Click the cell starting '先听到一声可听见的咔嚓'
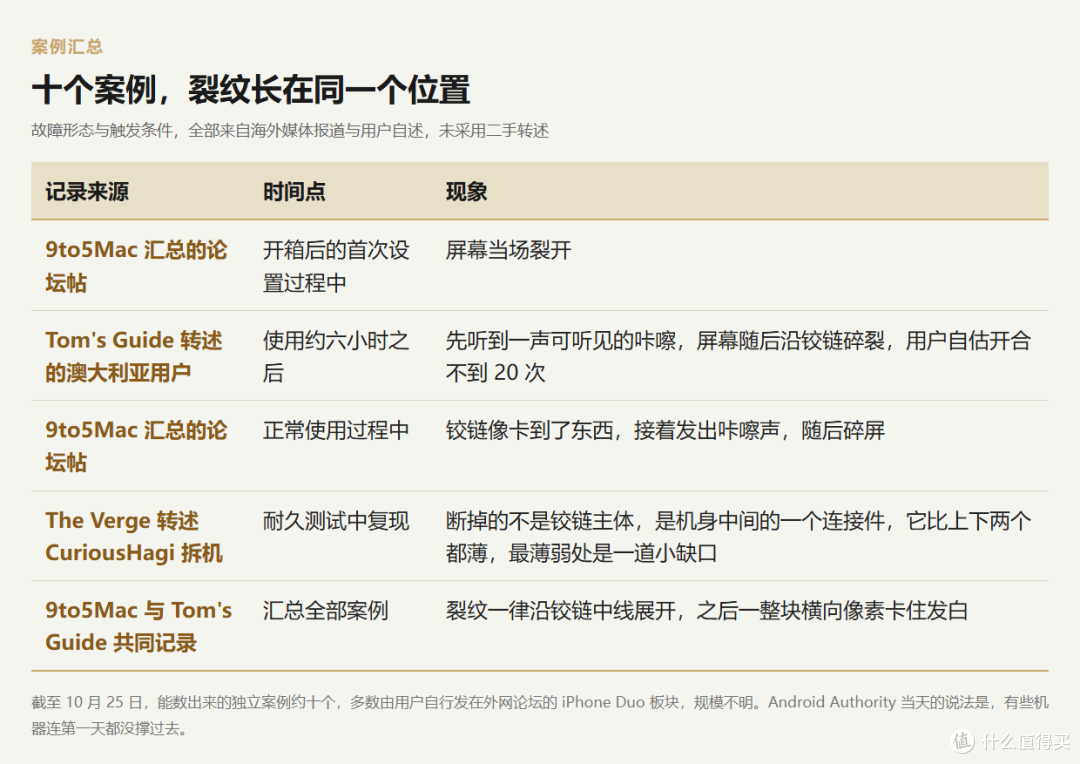The image size is (1080, 764). pos(738,356)
